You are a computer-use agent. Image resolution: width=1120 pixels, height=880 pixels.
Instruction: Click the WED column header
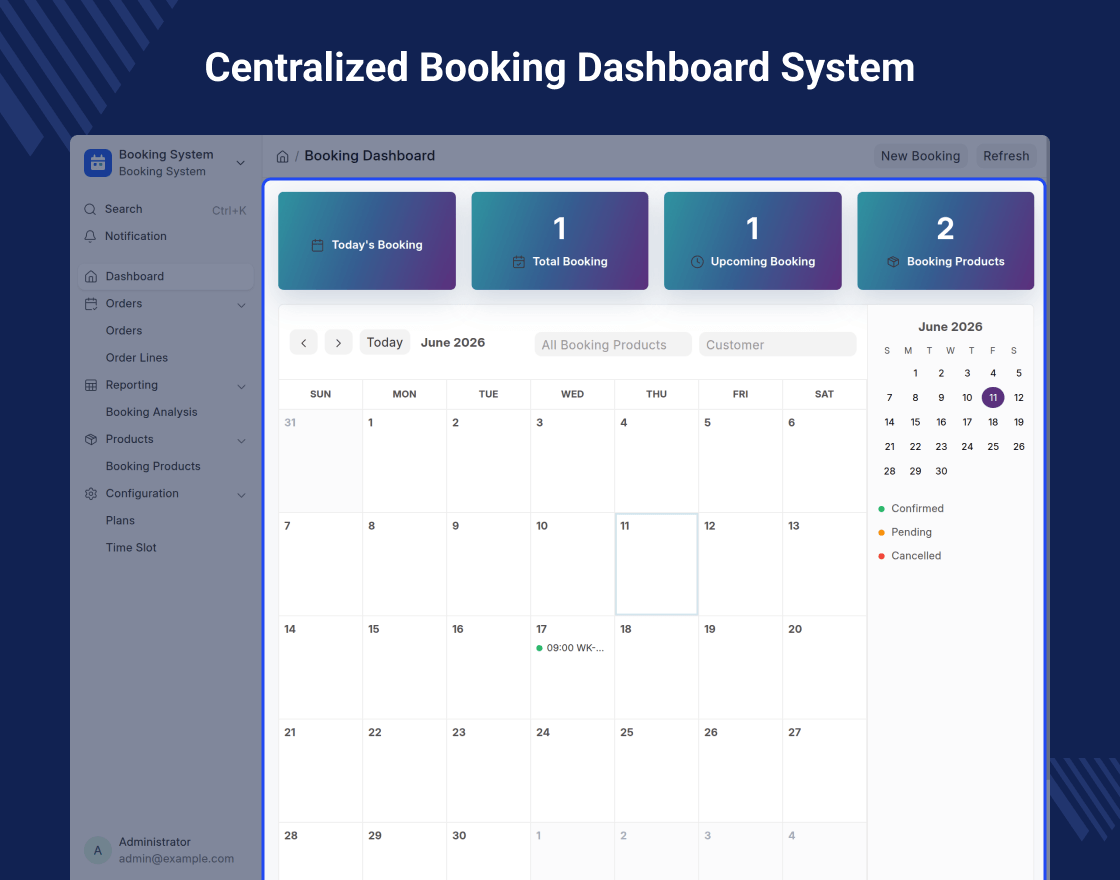tap(572, 394)
